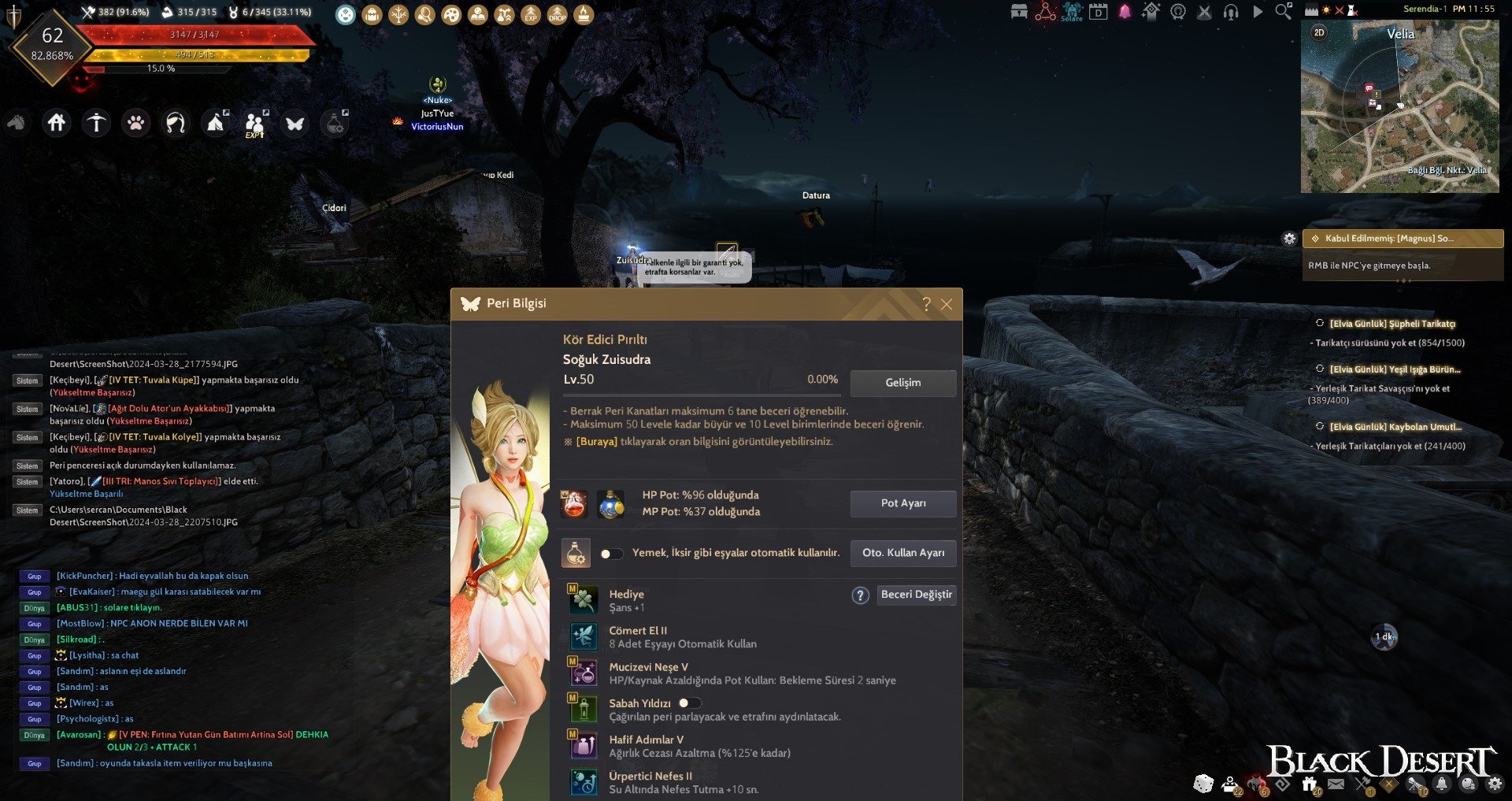
Task: Open the party EXP icon
Action: point(255,124)
